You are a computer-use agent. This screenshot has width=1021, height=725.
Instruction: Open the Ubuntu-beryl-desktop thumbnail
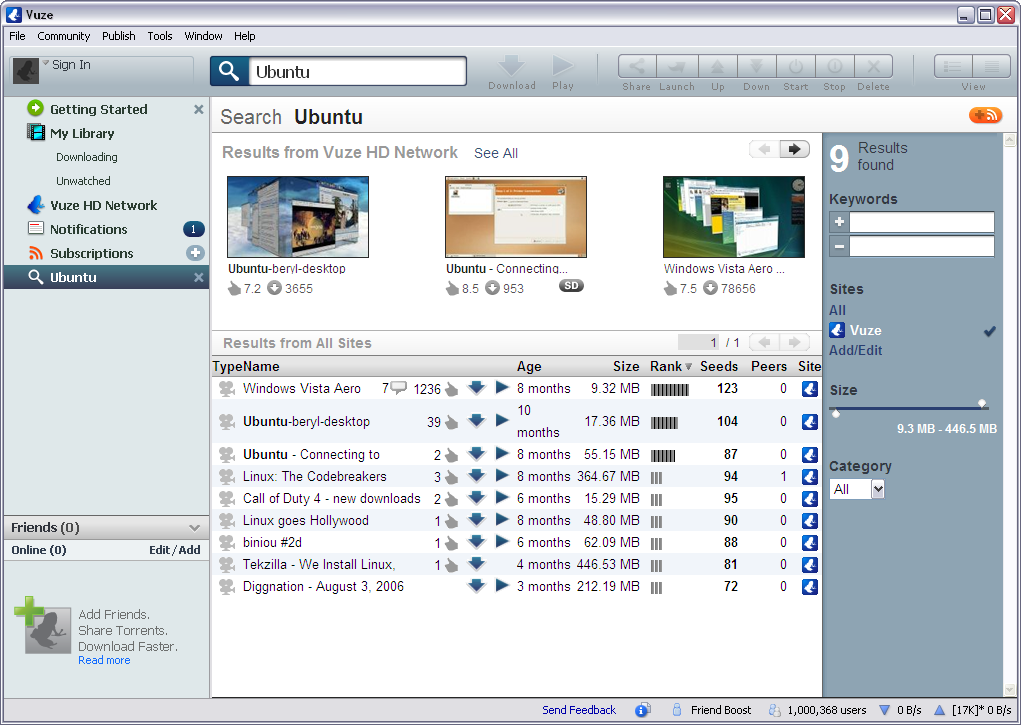298,217
